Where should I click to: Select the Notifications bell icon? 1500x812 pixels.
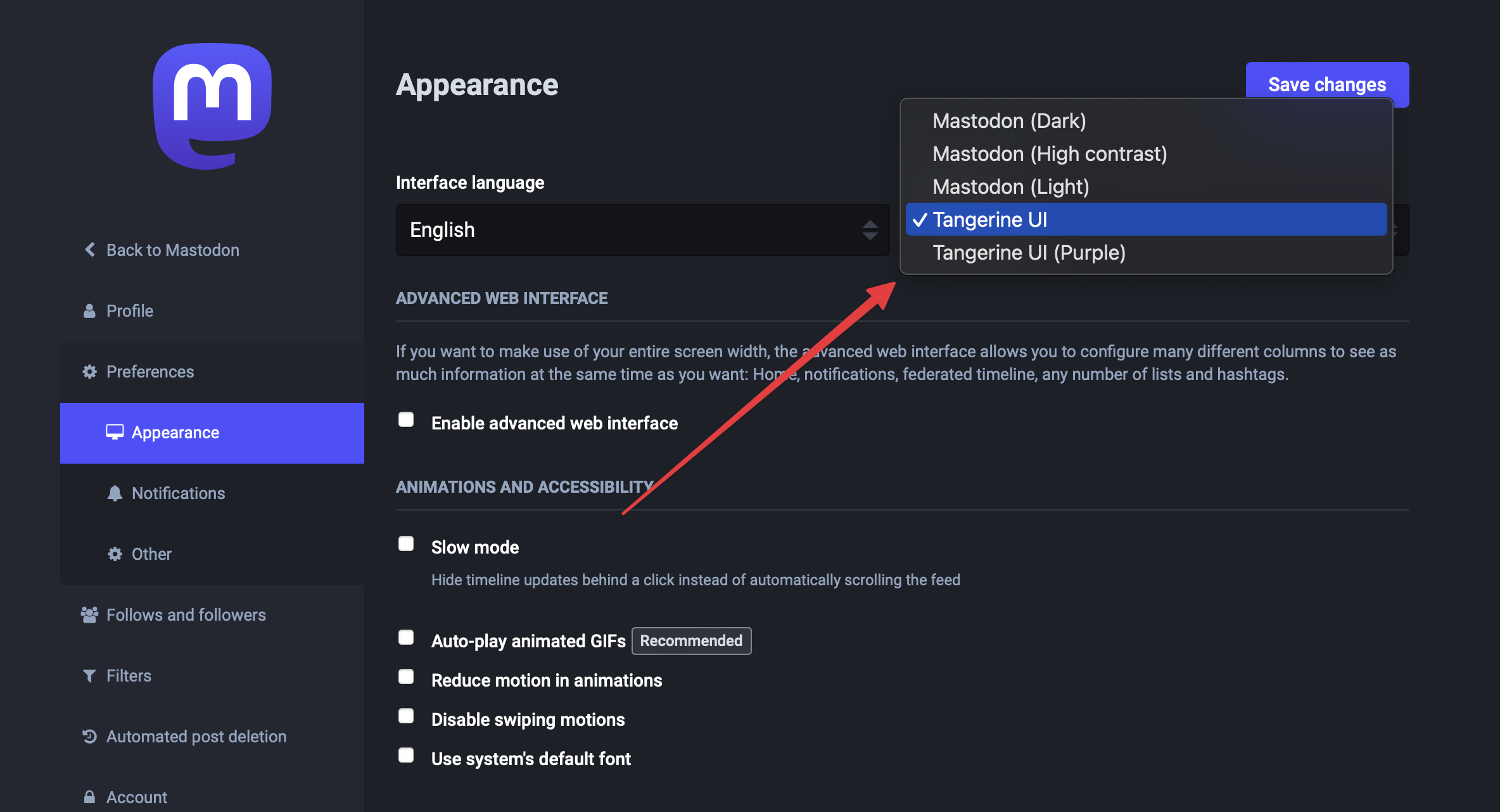tap(115, 493)
